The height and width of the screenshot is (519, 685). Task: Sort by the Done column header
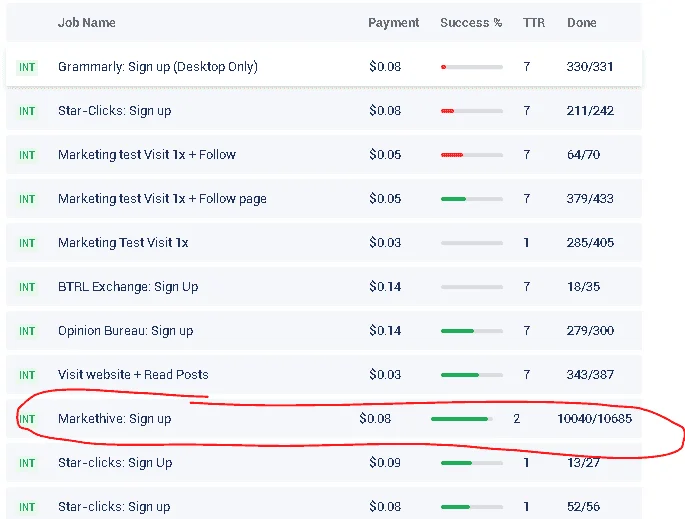pyautogui.click(x=581, y=23)
